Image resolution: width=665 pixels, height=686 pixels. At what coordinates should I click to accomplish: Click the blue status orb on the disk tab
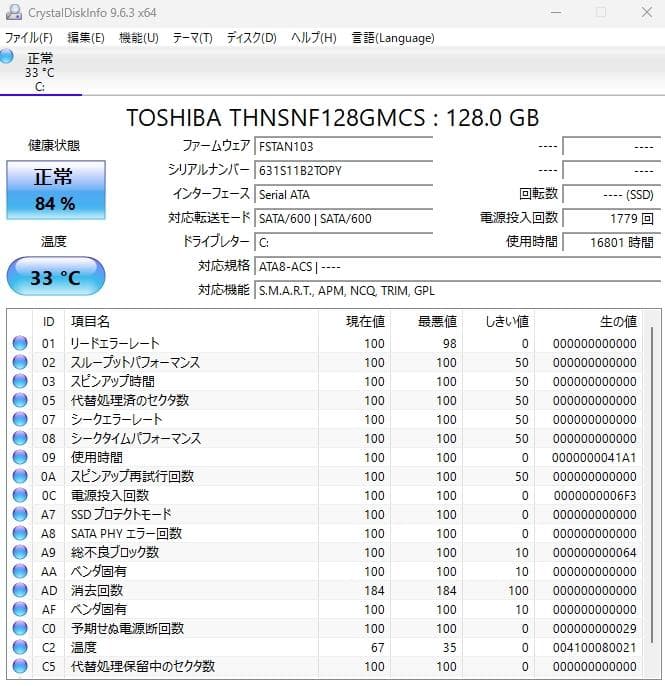tap(7, 56)
